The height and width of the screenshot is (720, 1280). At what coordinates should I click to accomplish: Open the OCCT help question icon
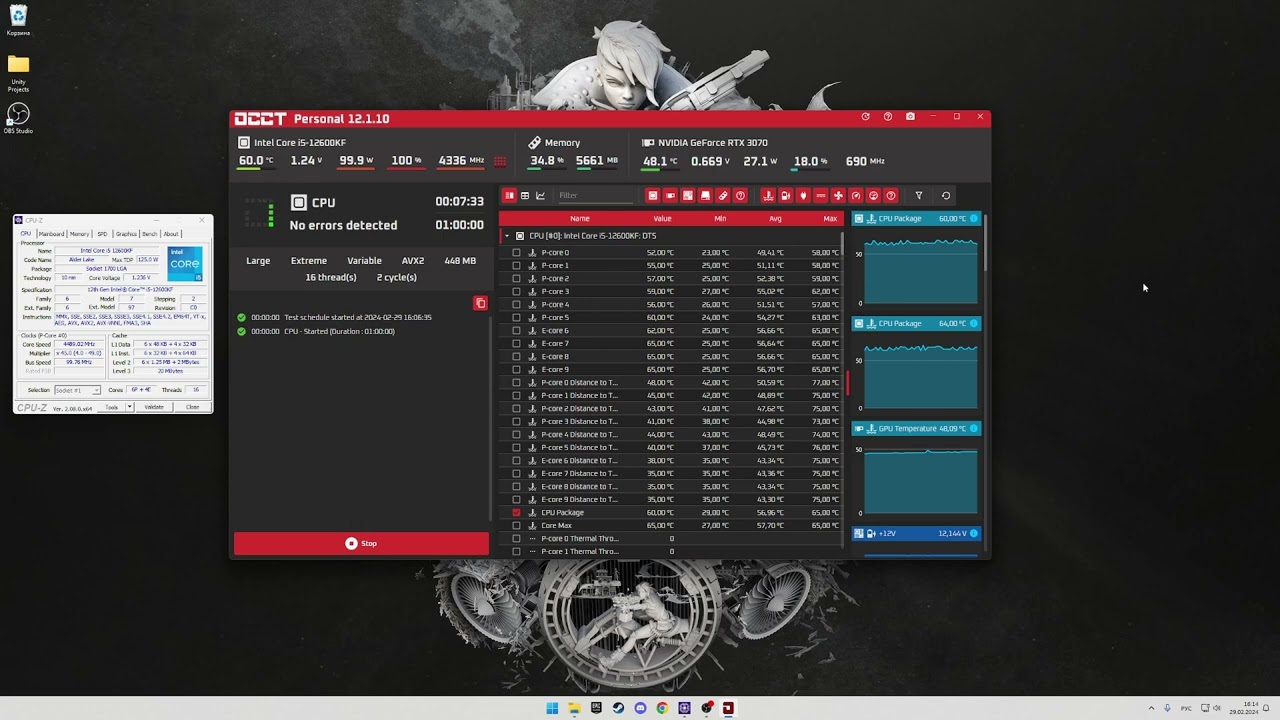tap(888, 117)
